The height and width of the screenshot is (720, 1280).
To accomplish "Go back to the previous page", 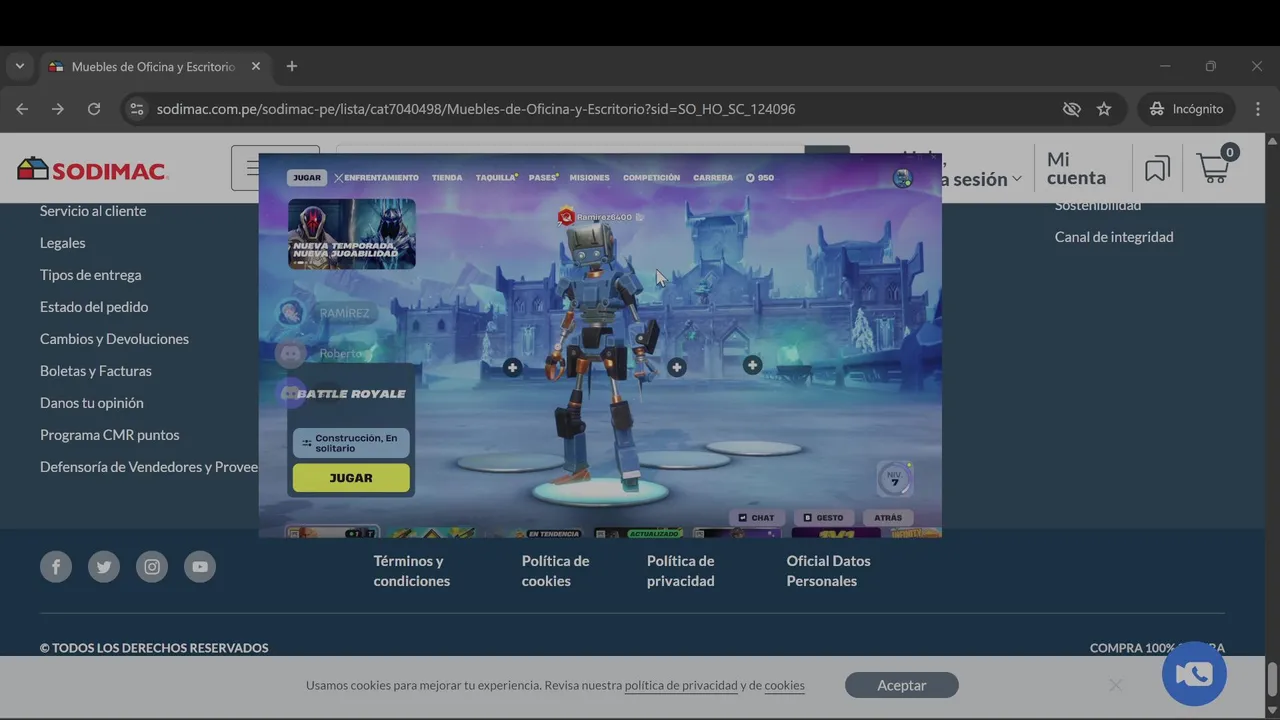I will (x=22, y=109).
